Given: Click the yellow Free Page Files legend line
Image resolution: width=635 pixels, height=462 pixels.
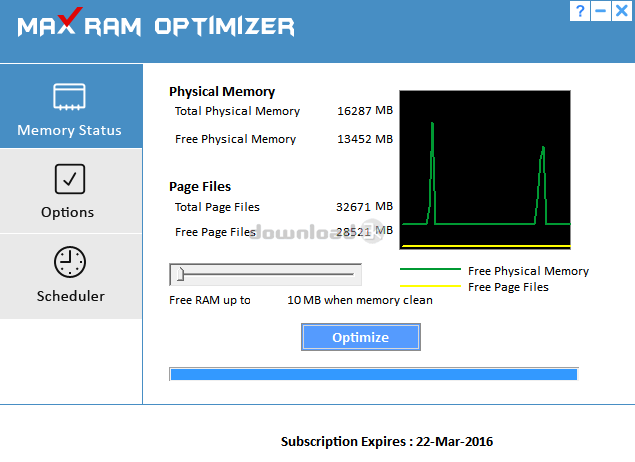Looking at the screenshot, I should click(x=430, y=286).
